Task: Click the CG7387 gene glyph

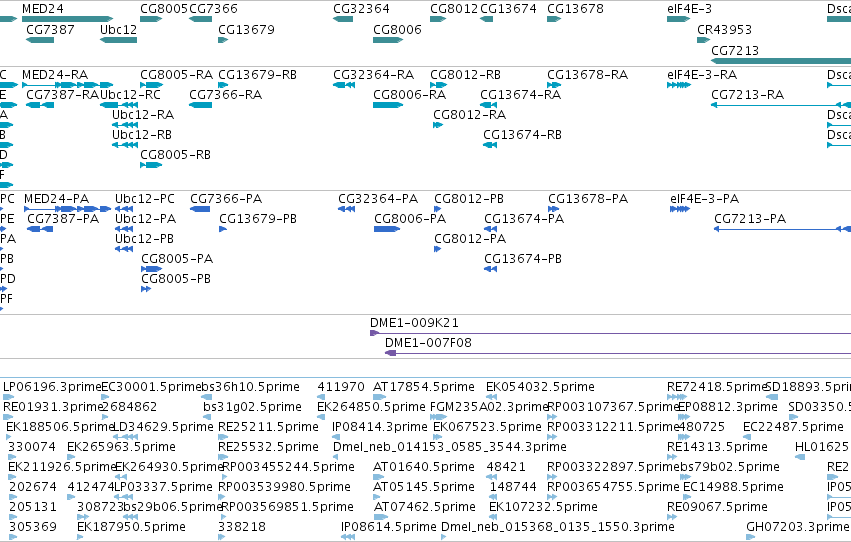Action: 40,40
